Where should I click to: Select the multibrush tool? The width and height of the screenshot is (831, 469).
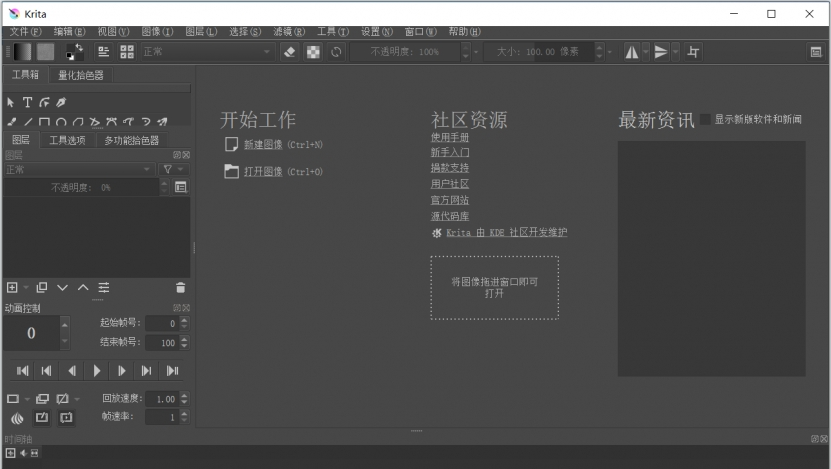162,122
